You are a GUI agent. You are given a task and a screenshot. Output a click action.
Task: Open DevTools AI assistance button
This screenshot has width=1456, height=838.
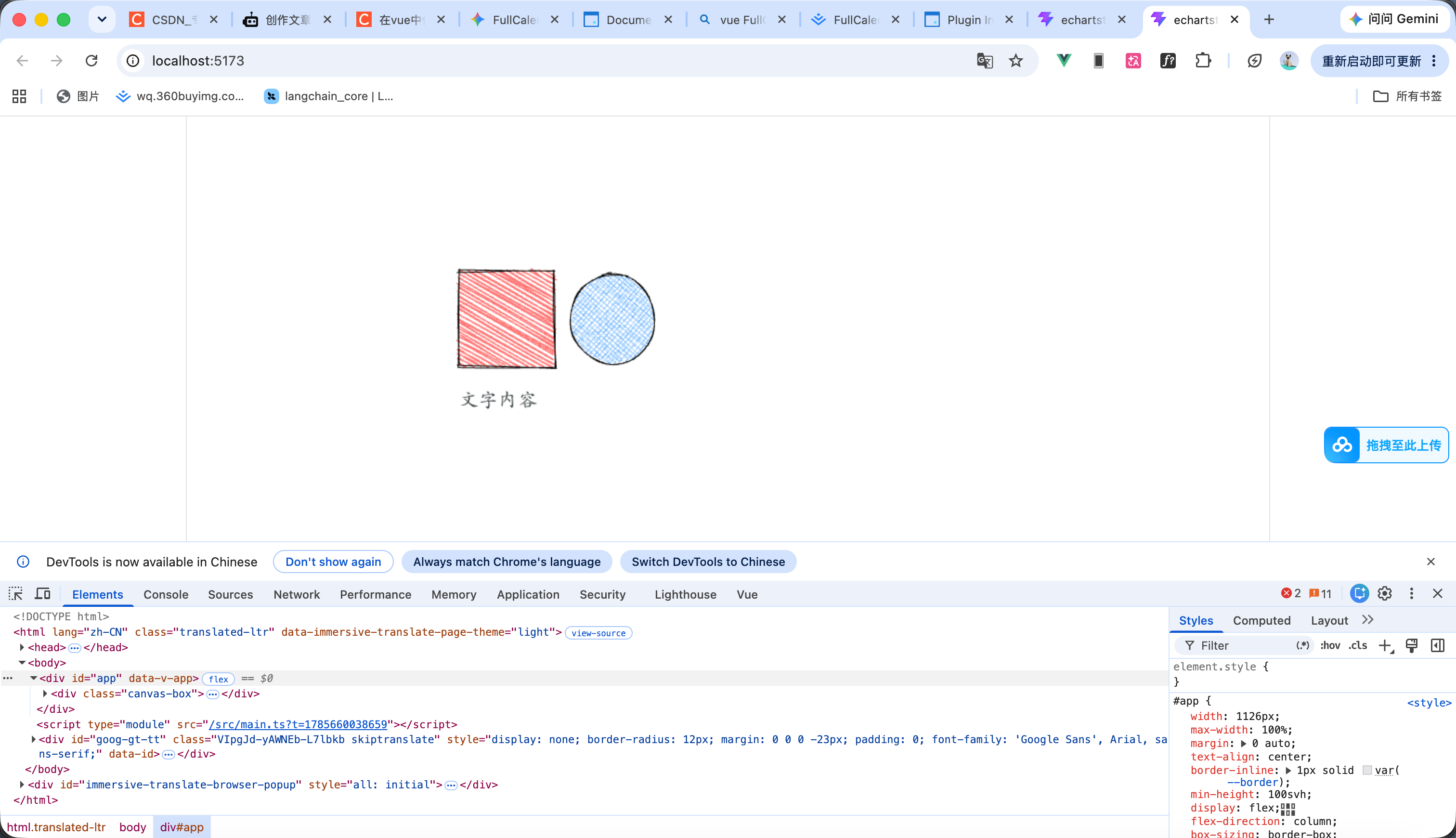[x=1359, y=593]
